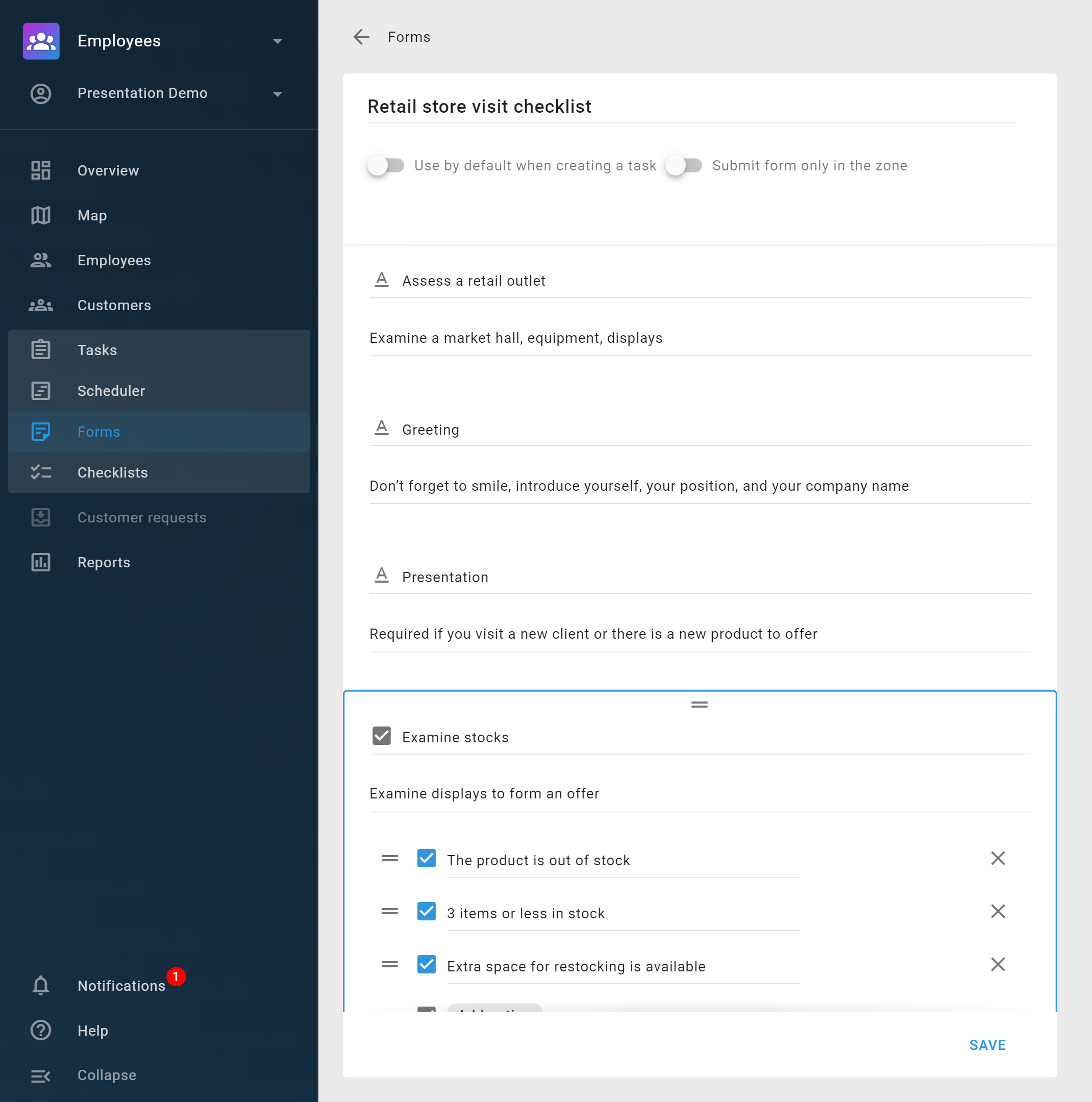Viewport: 1092px width, 1102px height.
Task: Select Forms in the left sidebar menu
Action: point(99,432)
